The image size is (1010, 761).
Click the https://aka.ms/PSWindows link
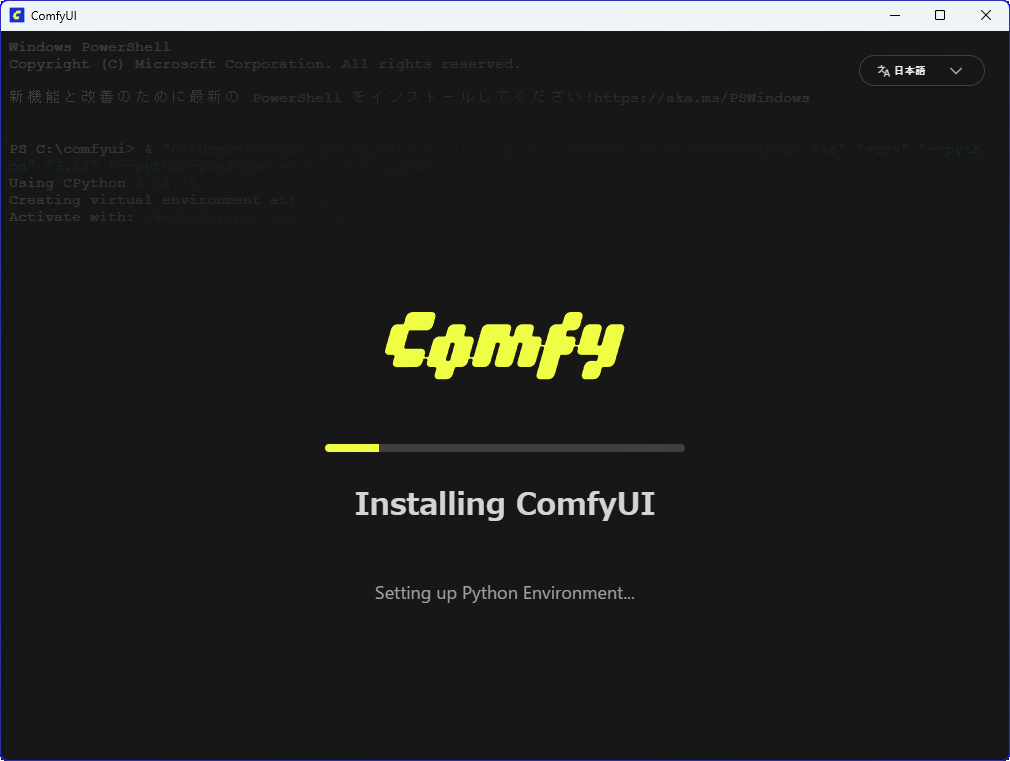[x=703, y=98]
